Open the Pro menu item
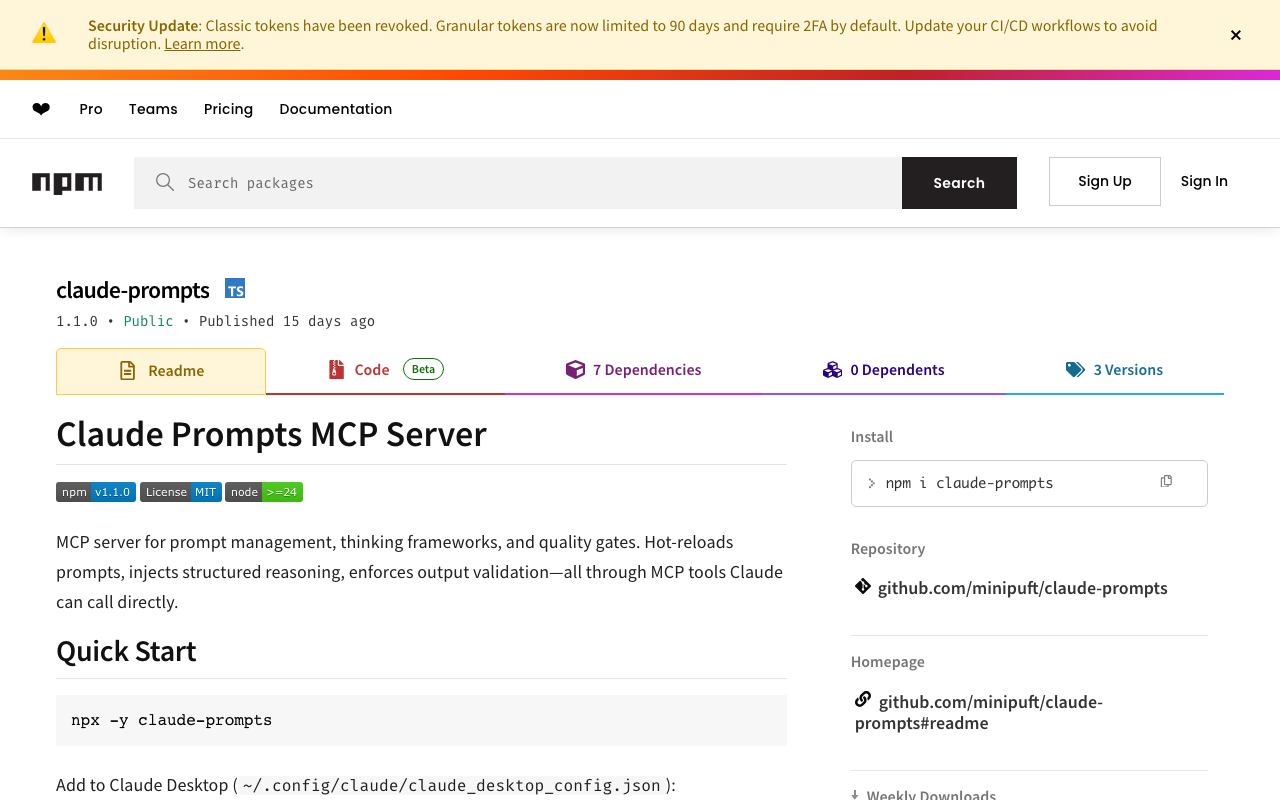 (x=91, y=109)
